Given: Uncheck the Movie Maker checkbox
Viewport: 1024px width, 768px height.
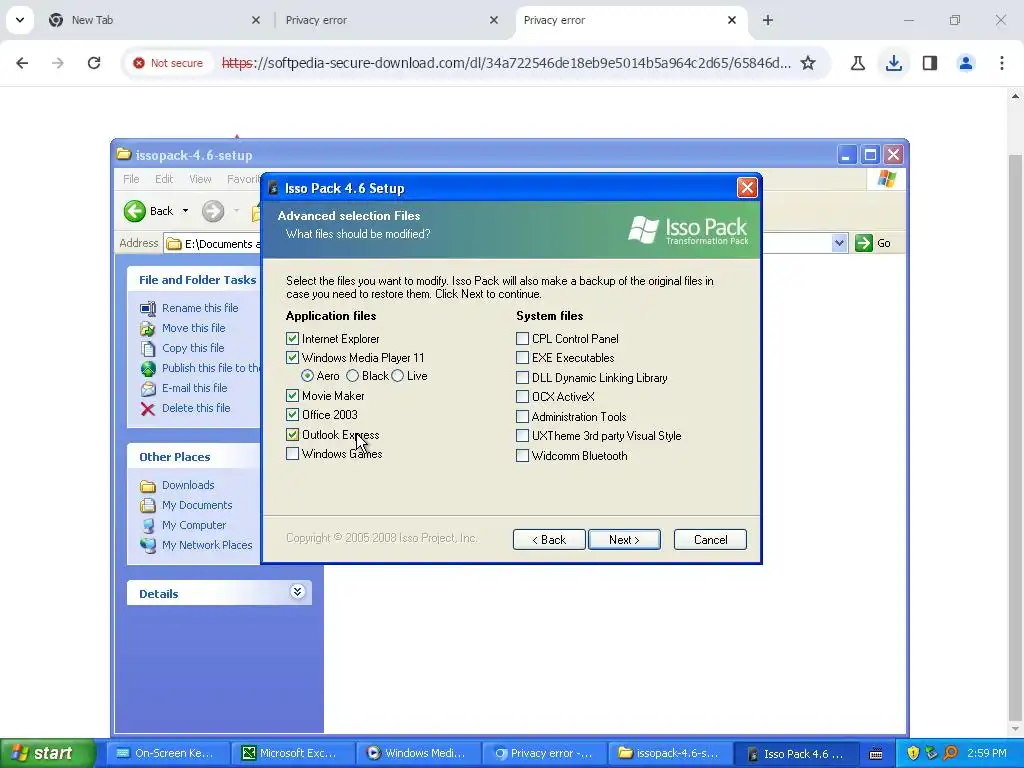Looking at the screenshot, I should [x=293, y=396].
